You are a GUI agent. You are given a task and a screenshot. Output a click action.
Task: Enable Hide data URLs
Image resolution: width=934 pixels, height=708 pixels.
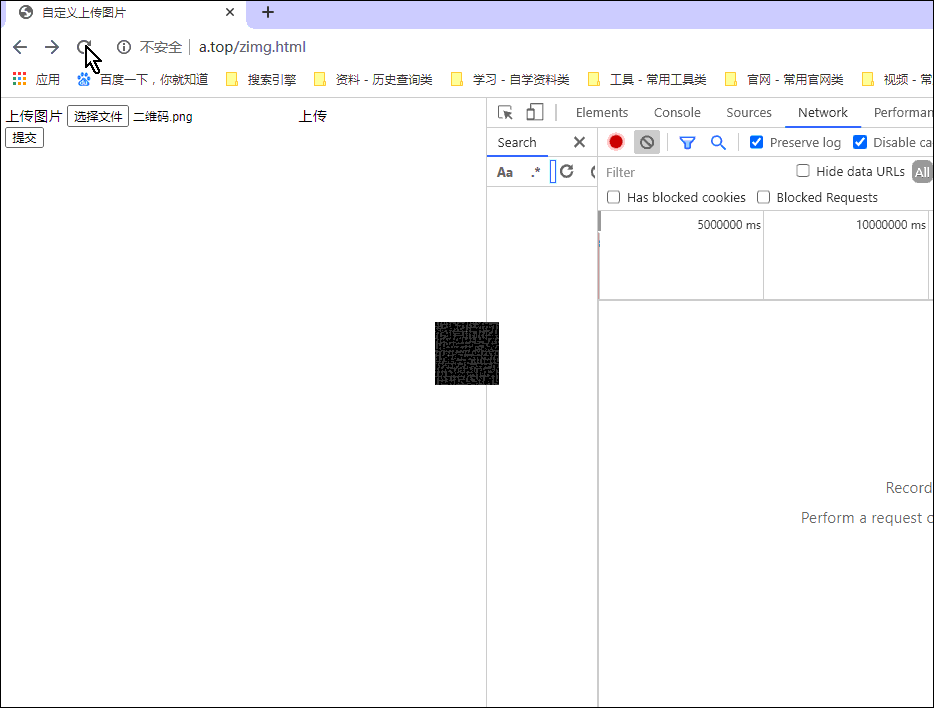803,171
